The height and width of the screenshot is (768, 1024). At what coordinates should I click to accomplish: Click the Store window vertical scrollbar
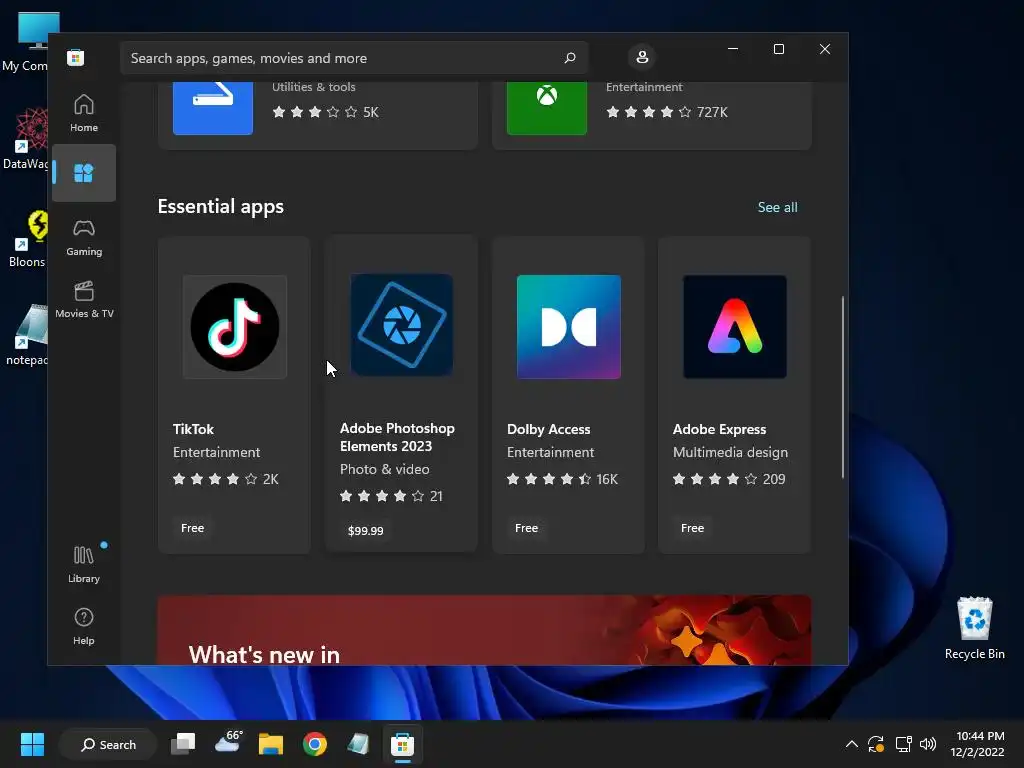[842, 387]
